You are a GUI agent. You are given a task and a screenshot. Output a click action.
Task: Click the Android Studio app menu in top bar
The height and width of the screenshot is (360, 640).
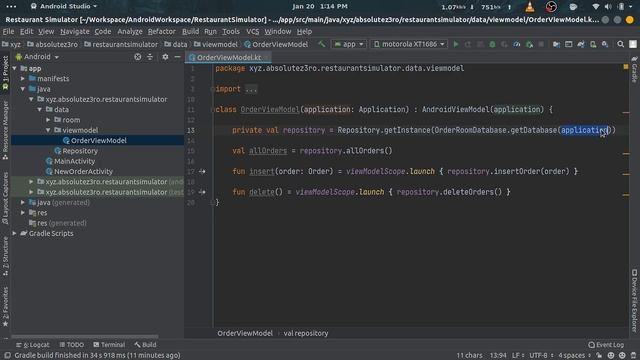pos(64,7)
